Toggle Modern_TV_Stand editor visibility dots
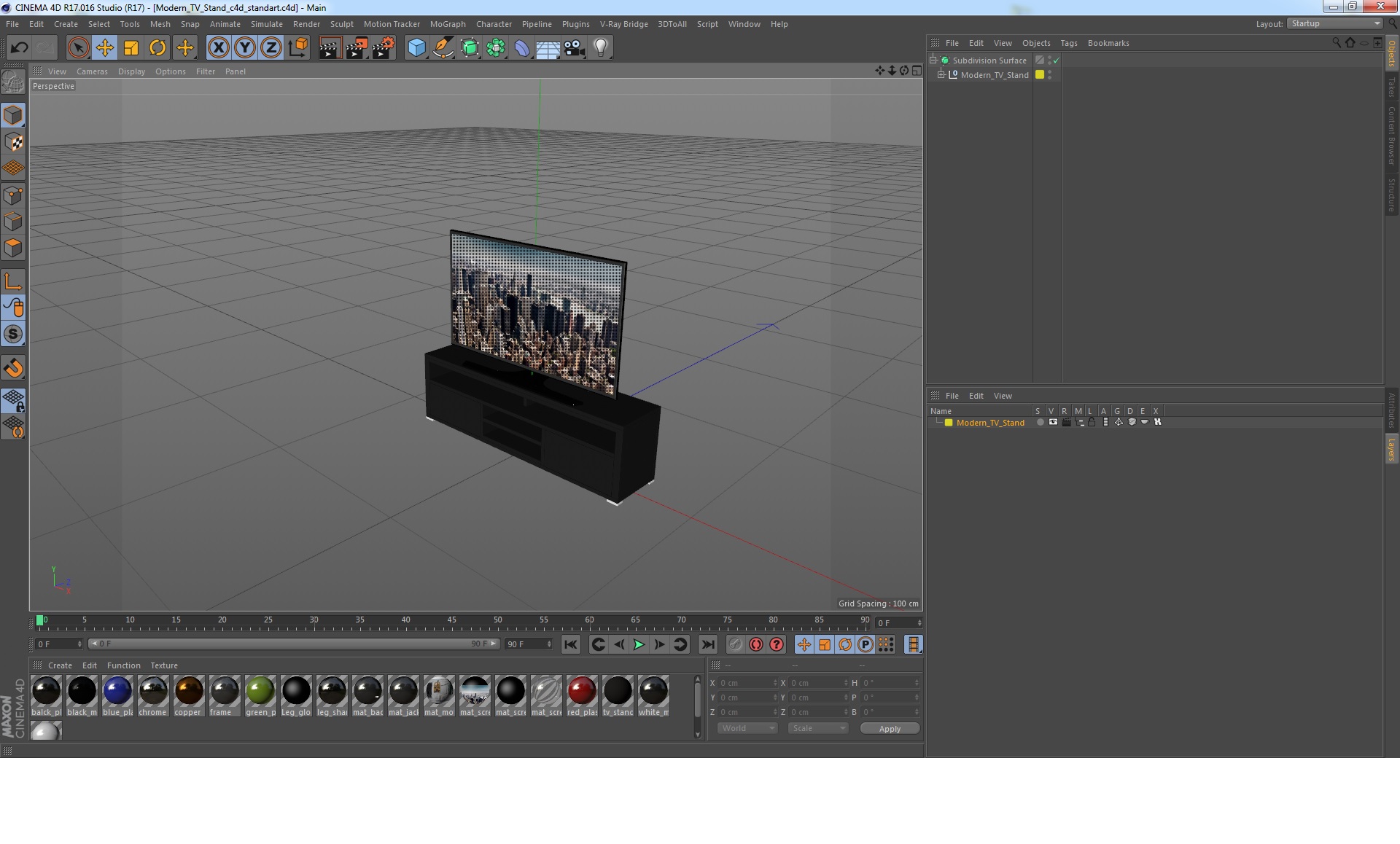1400x844 pixels. [1049, 74]
